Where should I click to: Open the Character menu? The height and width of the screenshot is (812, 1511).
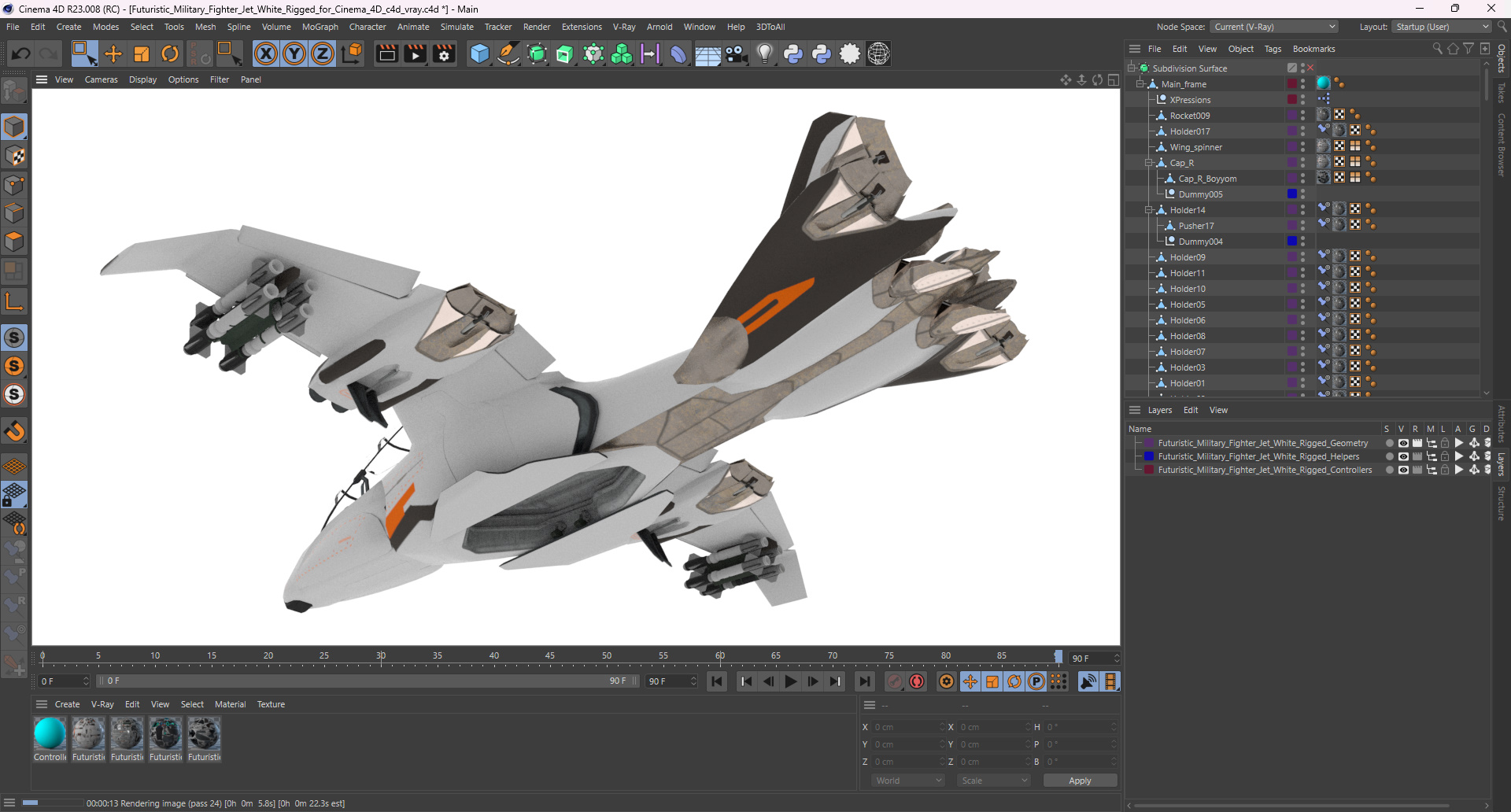pyautogui.click(x=368, y=27)
